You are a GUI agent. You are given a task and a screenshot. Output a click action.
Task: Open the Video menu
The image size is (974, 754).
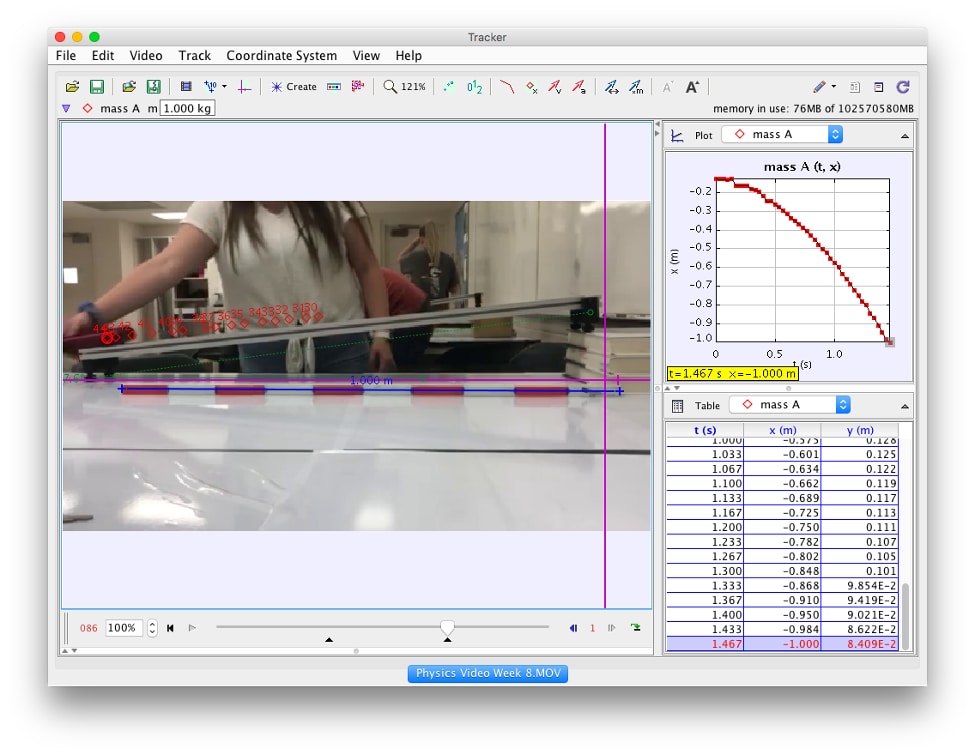click(x=146, y=55)
